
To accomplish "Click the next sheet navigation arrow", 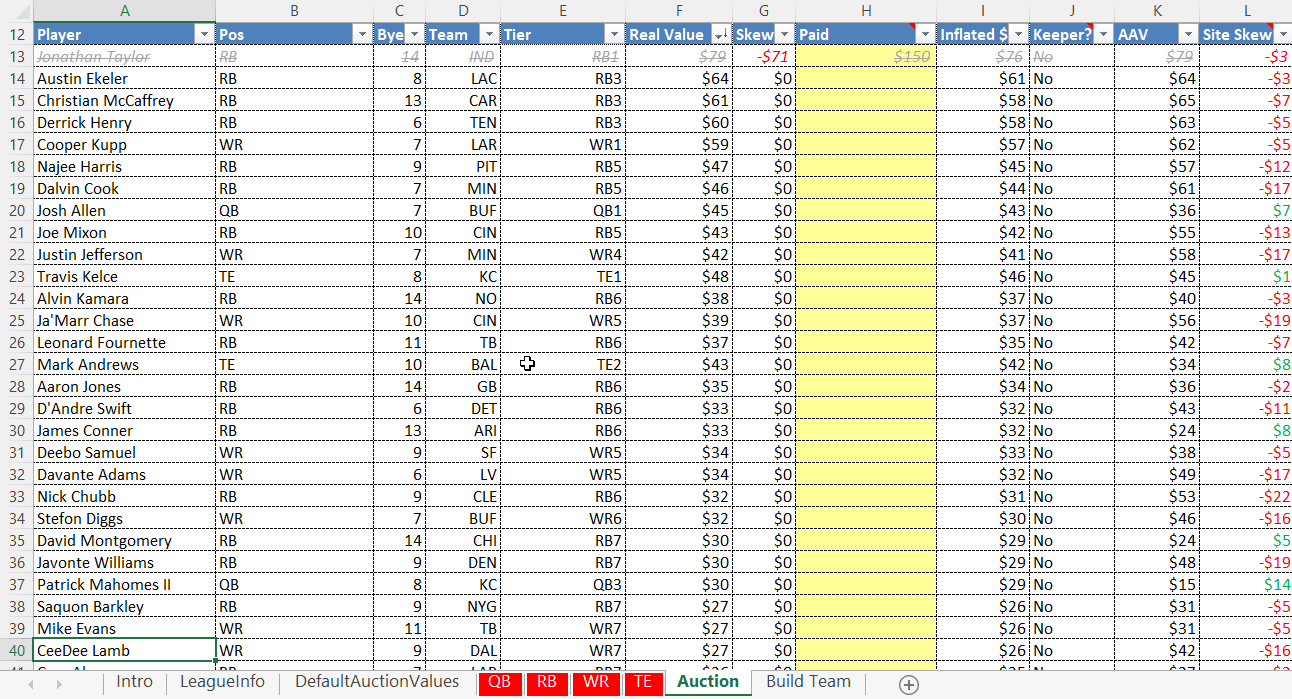I will point(58,684).
